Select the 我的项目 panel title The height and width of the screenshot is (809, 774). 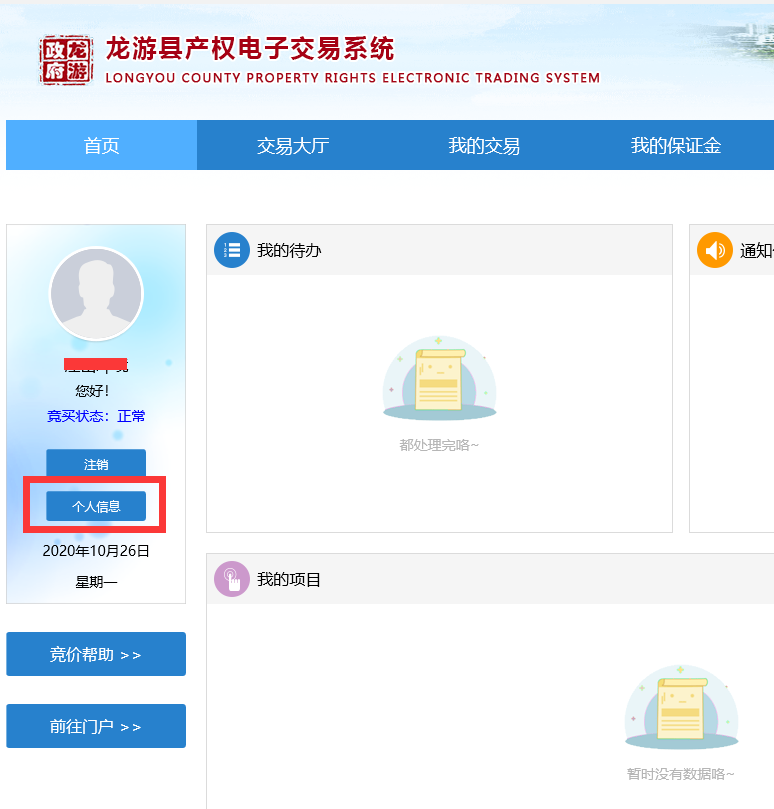click(x=289, y=579)
